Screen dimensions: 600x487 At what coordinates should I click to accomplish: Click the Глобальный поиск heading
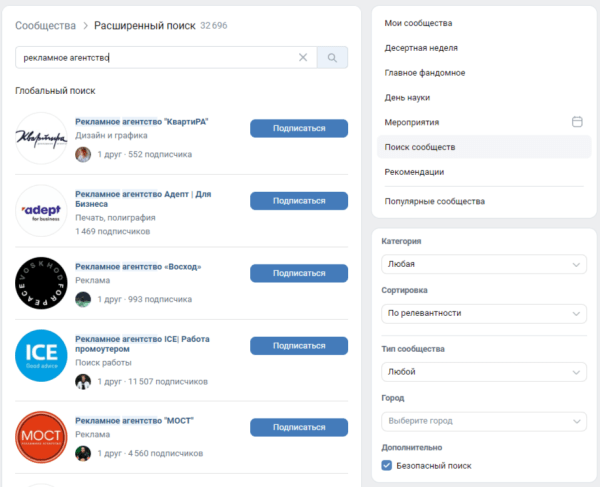click(55, 91)
